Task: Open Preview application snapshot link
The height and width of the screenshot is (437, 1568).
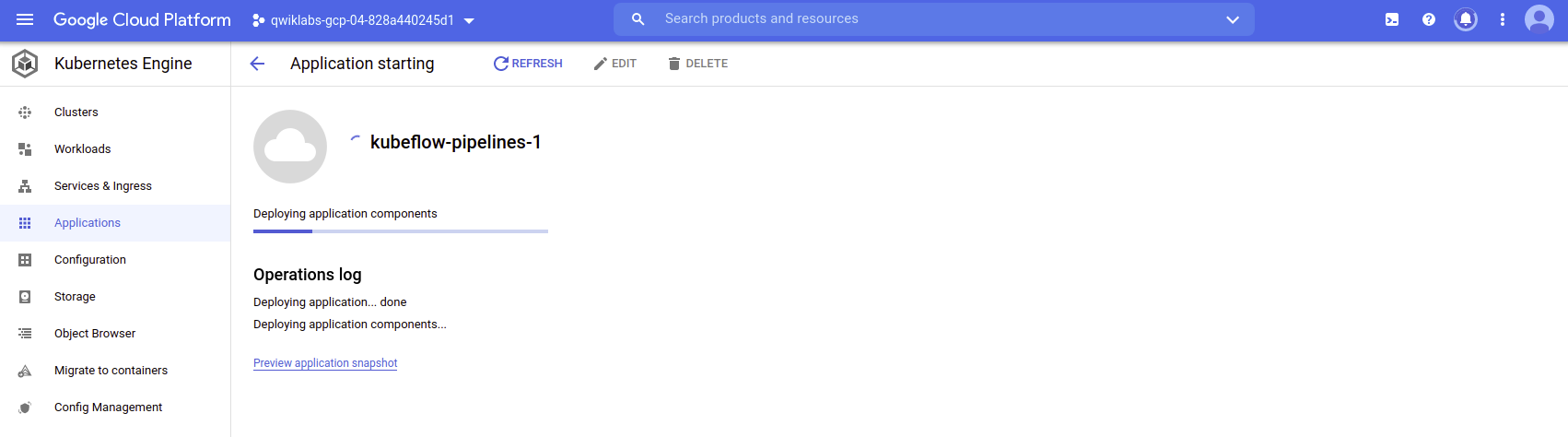Action: (x=325, y=363)
